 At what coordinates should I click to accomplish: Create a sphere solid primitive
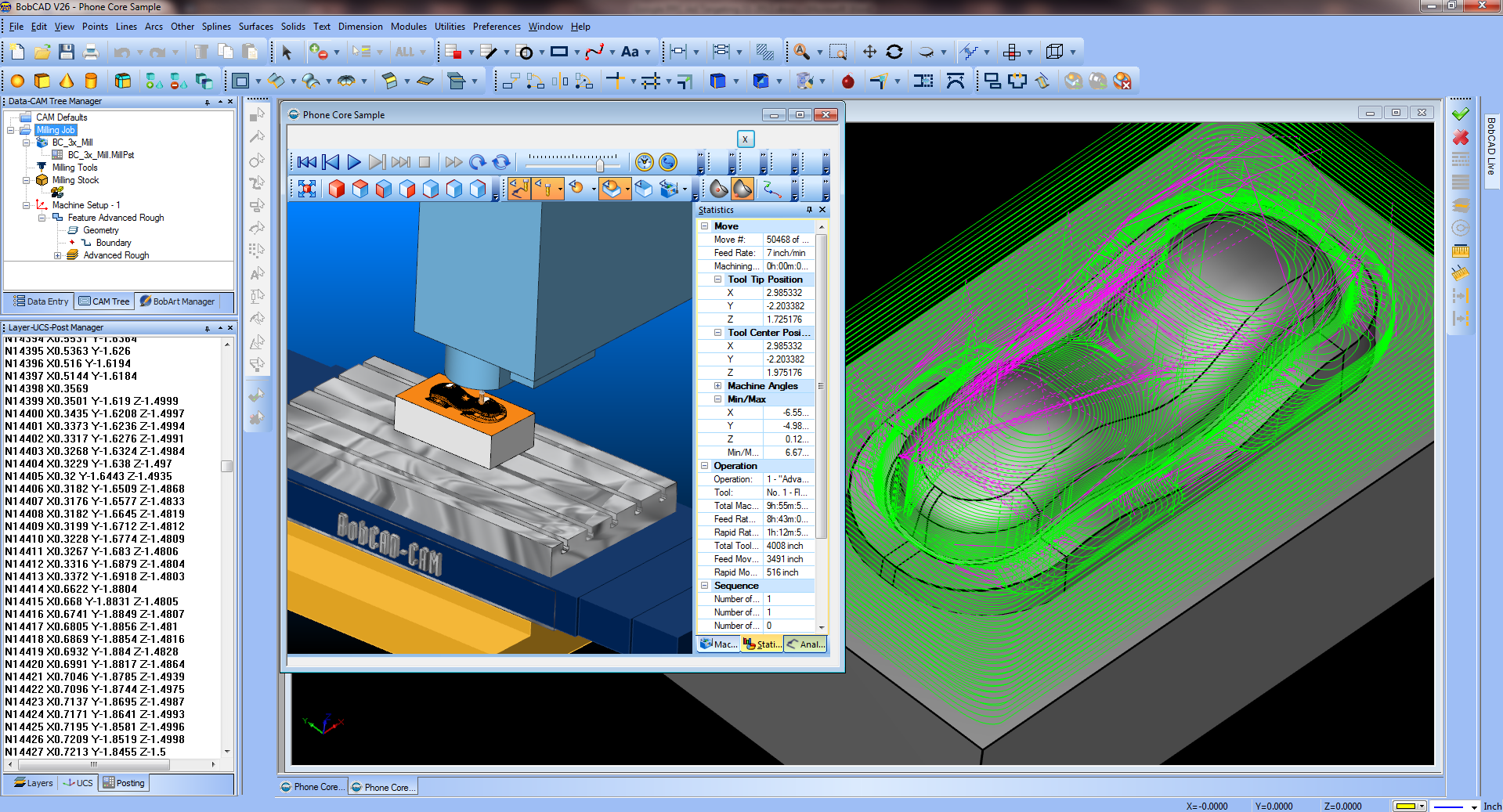[17, 81]
